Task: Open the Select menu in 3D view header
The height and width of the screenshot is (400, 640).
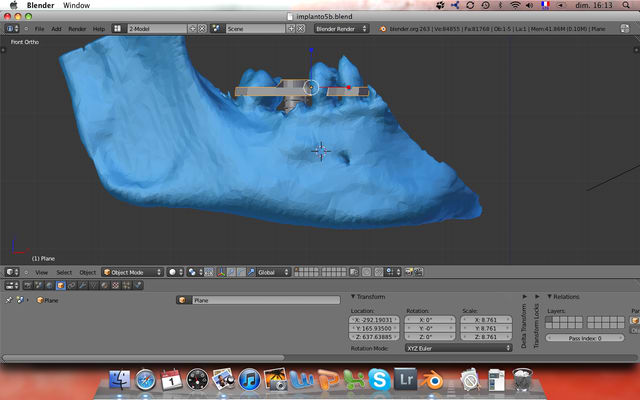Action: point(64,272)
